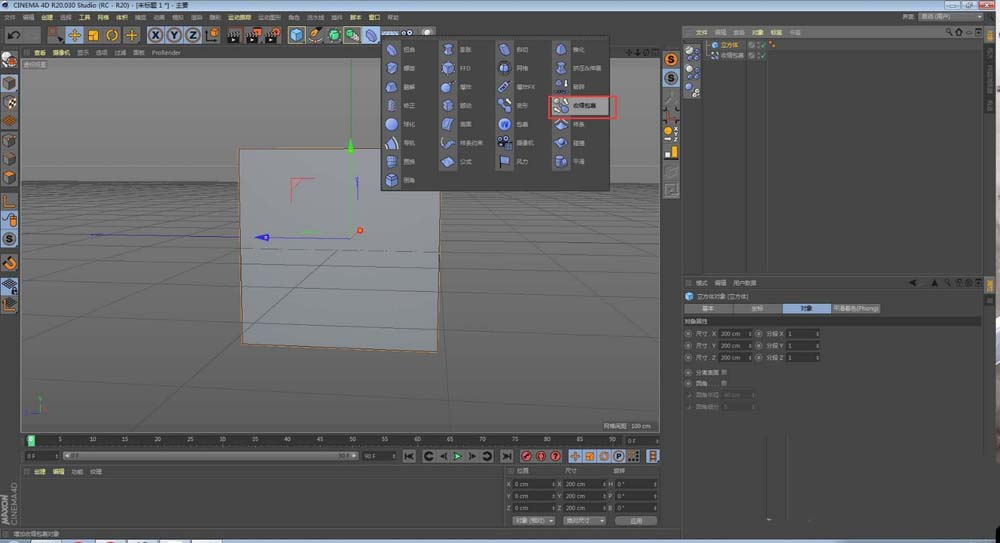Click the Cube primitive icon

(x=297, y=35)
